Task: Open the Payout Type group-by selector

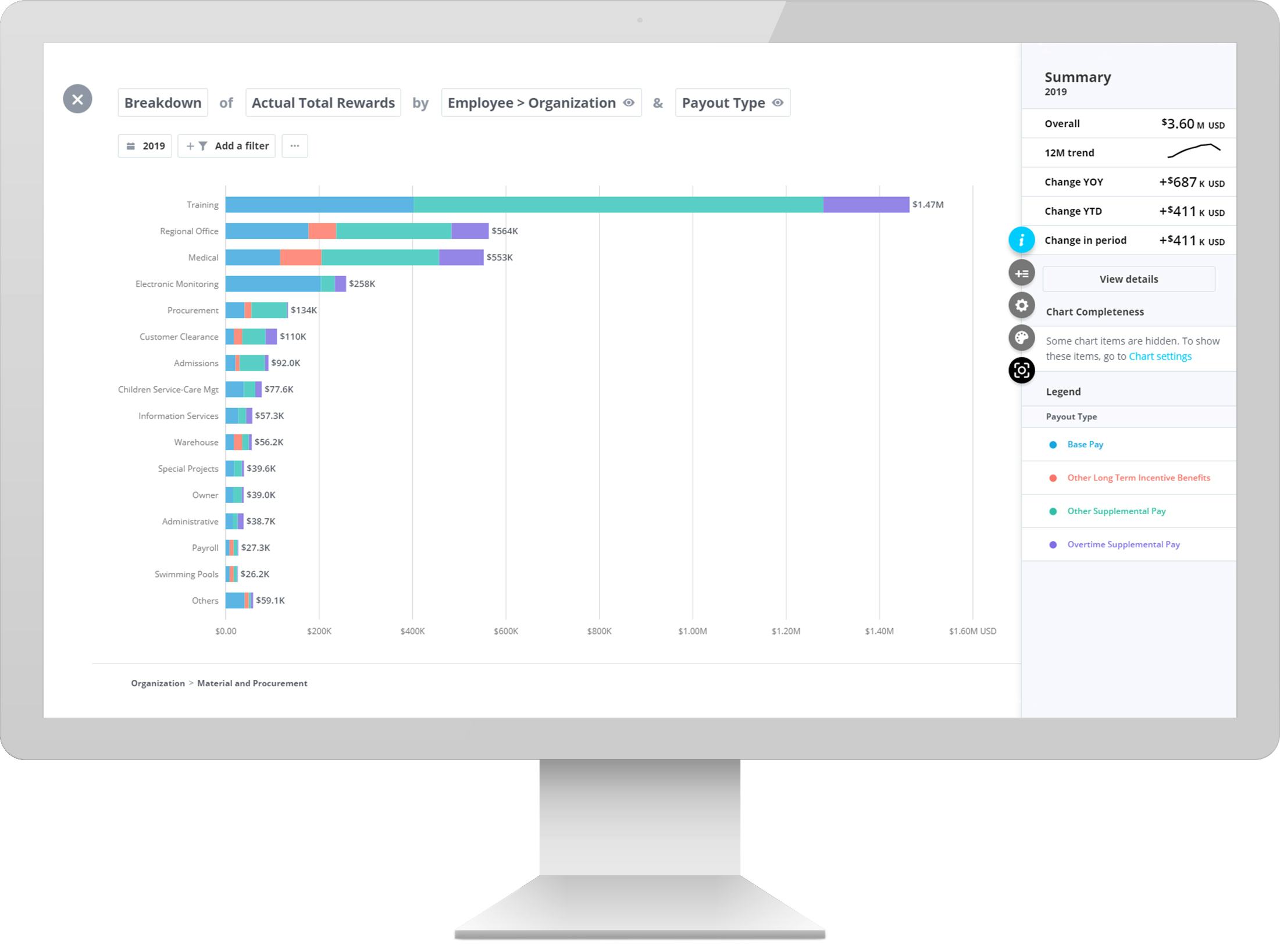Action: tap(723, 103)
